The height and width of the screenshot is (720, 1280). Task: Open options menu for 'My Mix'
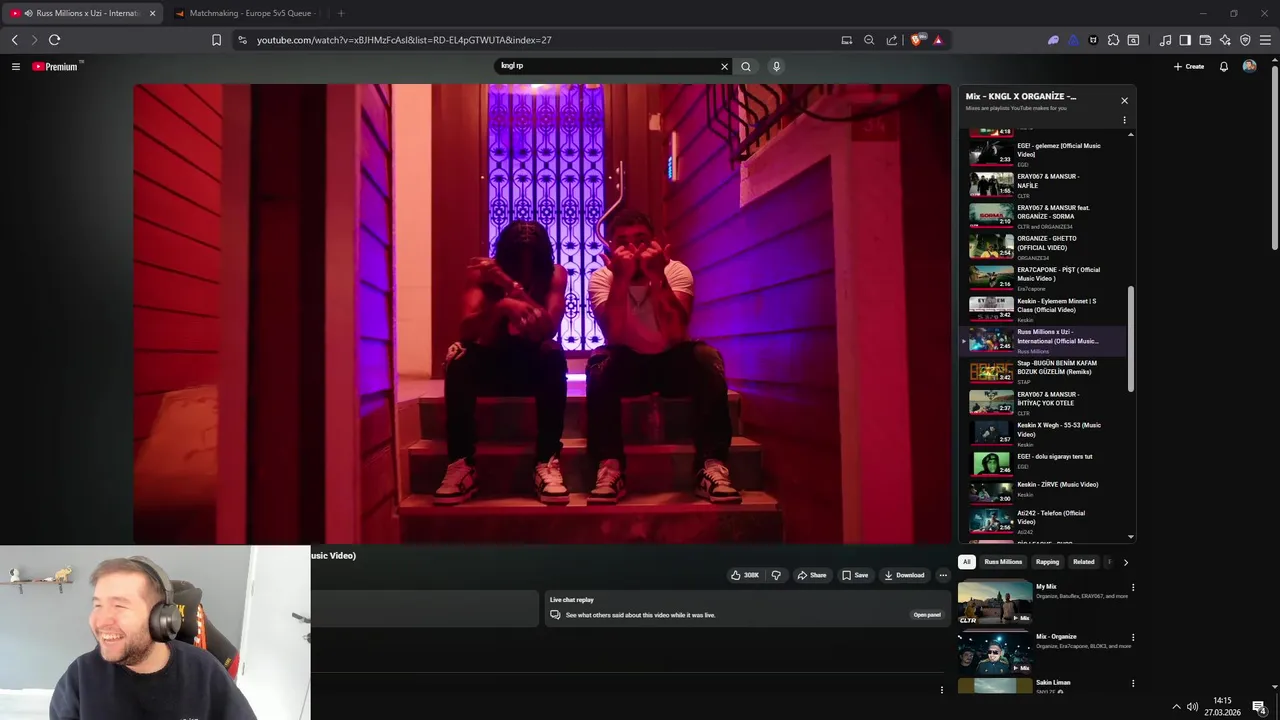(x=1133, y=587)
